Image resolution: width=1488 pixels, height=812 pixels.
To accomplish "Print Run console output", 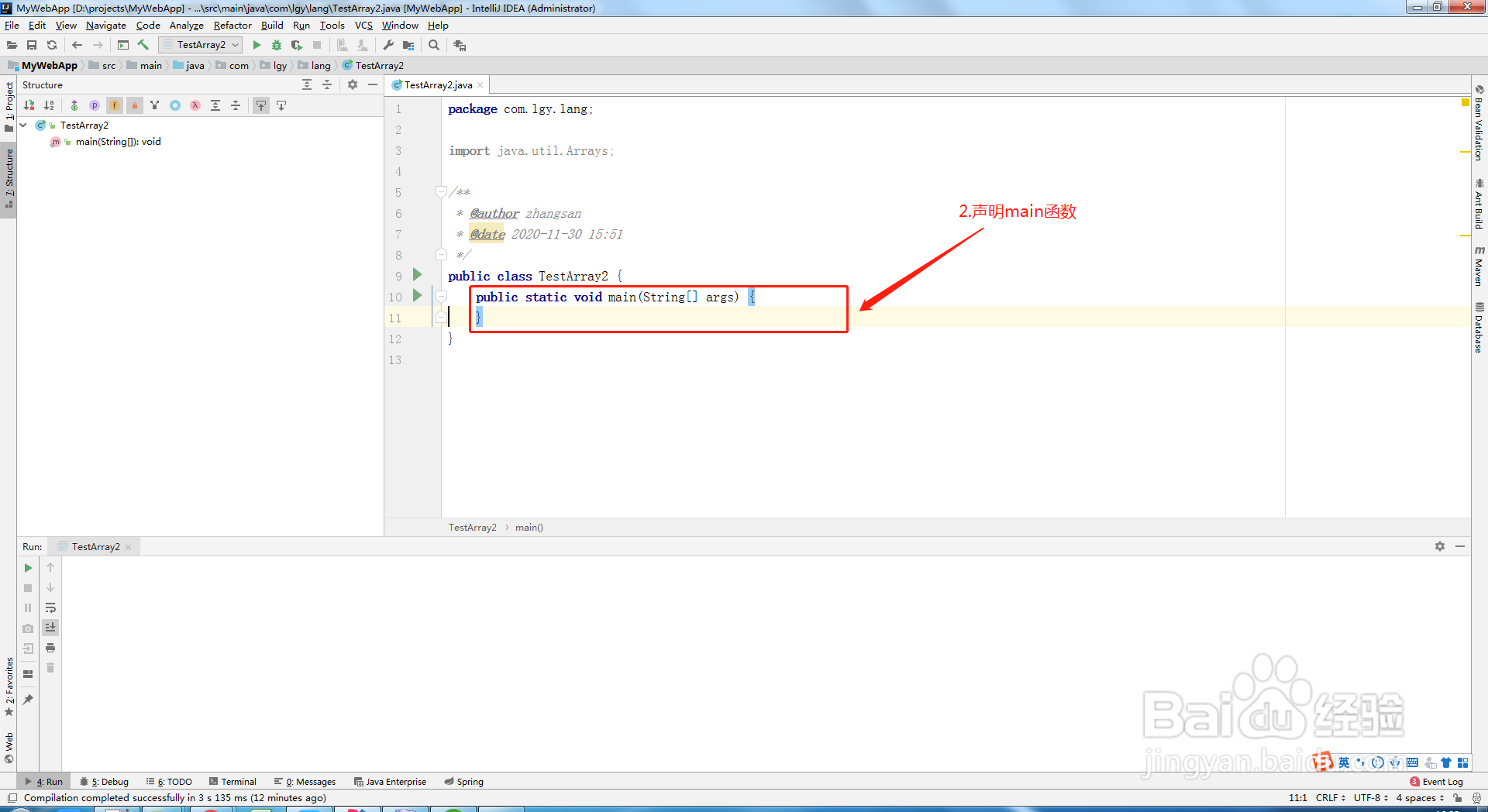I will [50, 648].
